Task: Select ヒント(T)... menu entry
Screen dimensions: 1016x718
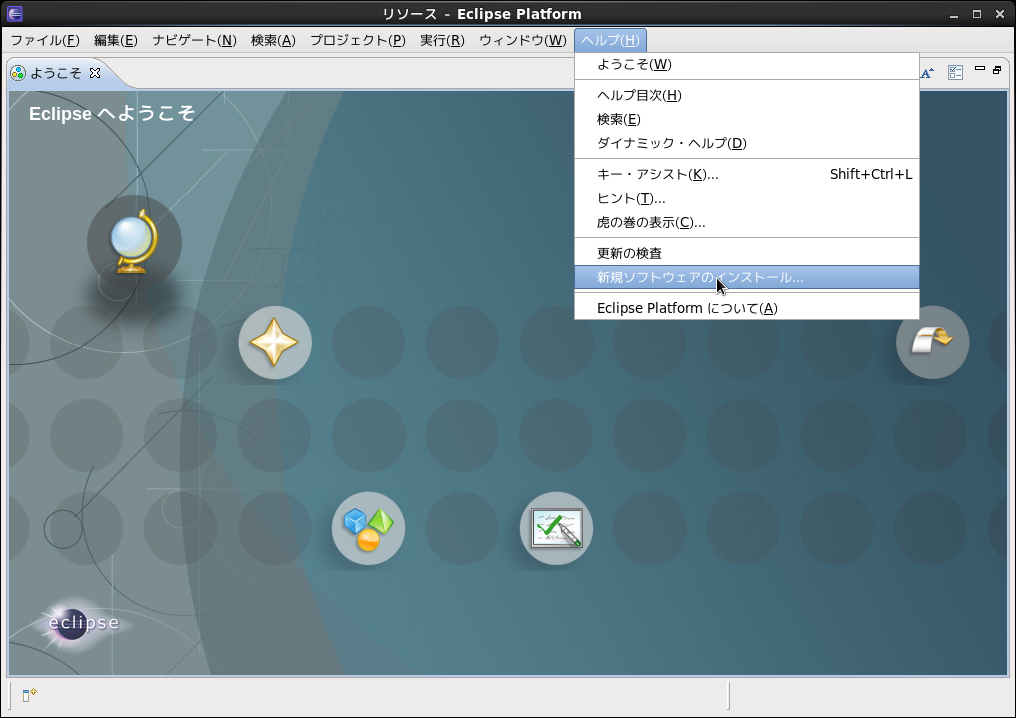Action: (746, 198)
